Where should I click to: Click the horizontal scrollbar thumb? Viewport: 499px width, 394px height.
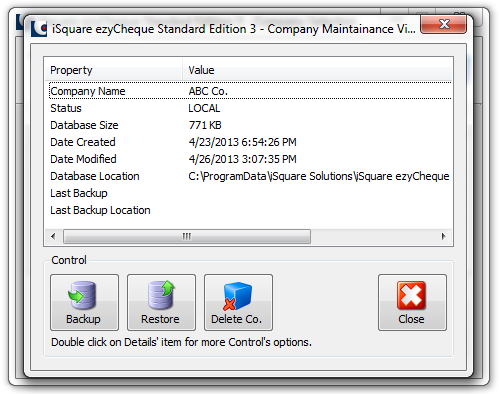[x=187, y=236]
